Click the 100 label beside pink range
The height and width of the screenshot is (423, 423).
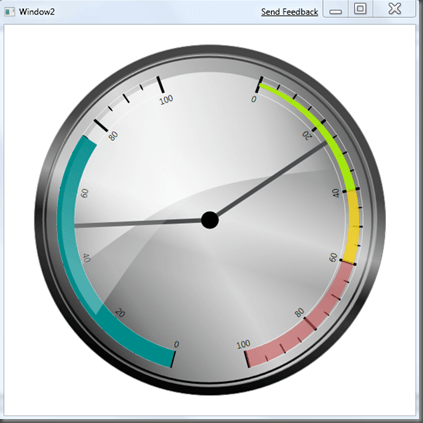[x=243, y=345]
